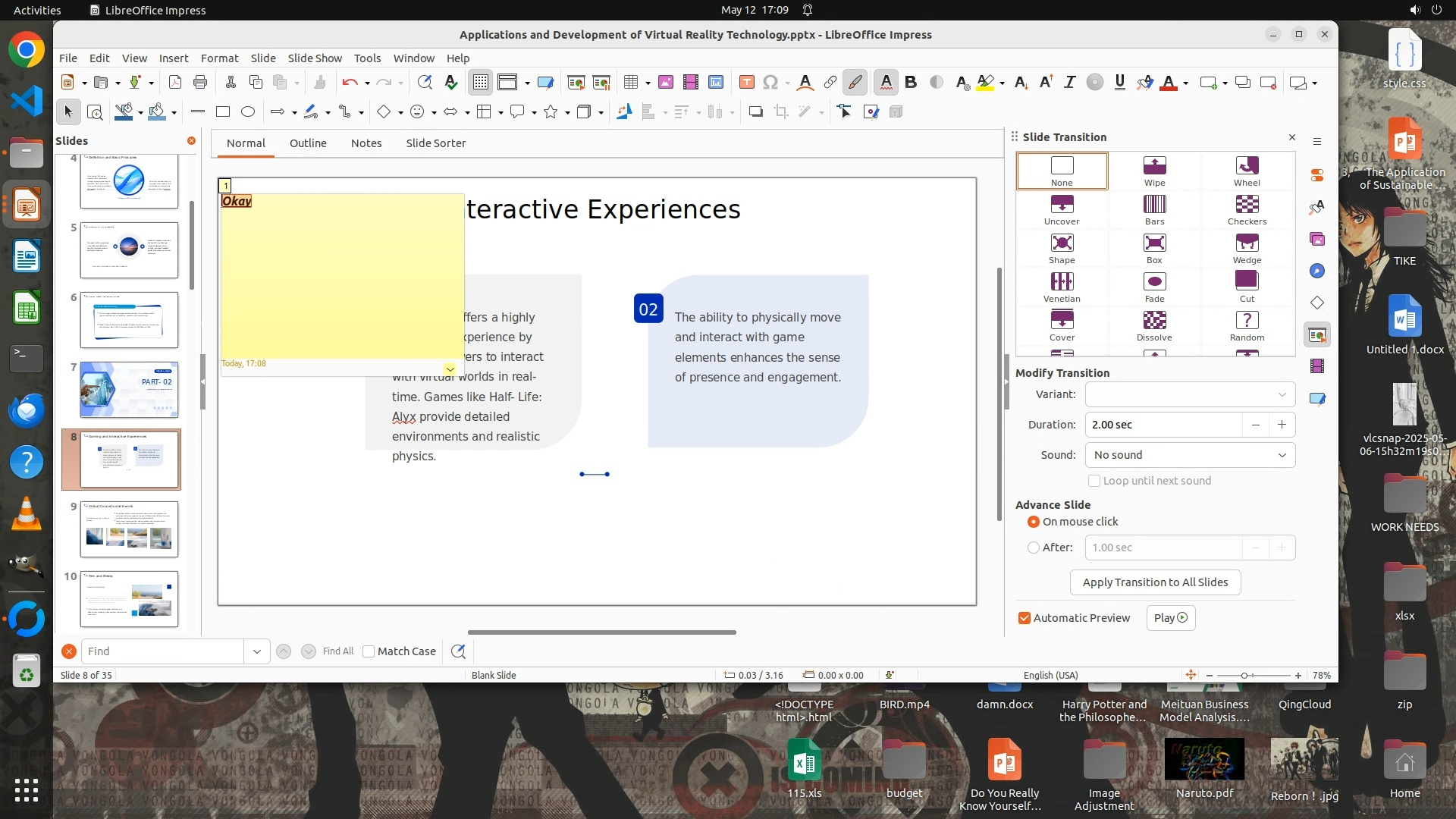This screenshot has width=1456, height=819.
Task: Select the Rectangle drawing tool
Action: (223, 112)
